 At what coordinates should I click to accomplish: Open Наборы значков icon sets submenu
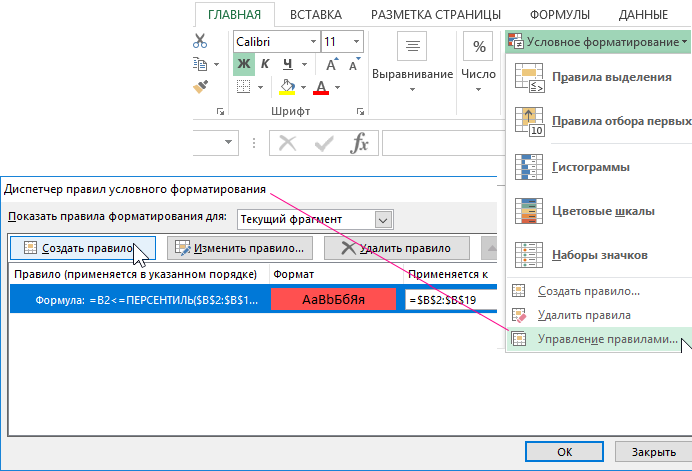coord(599,255)
